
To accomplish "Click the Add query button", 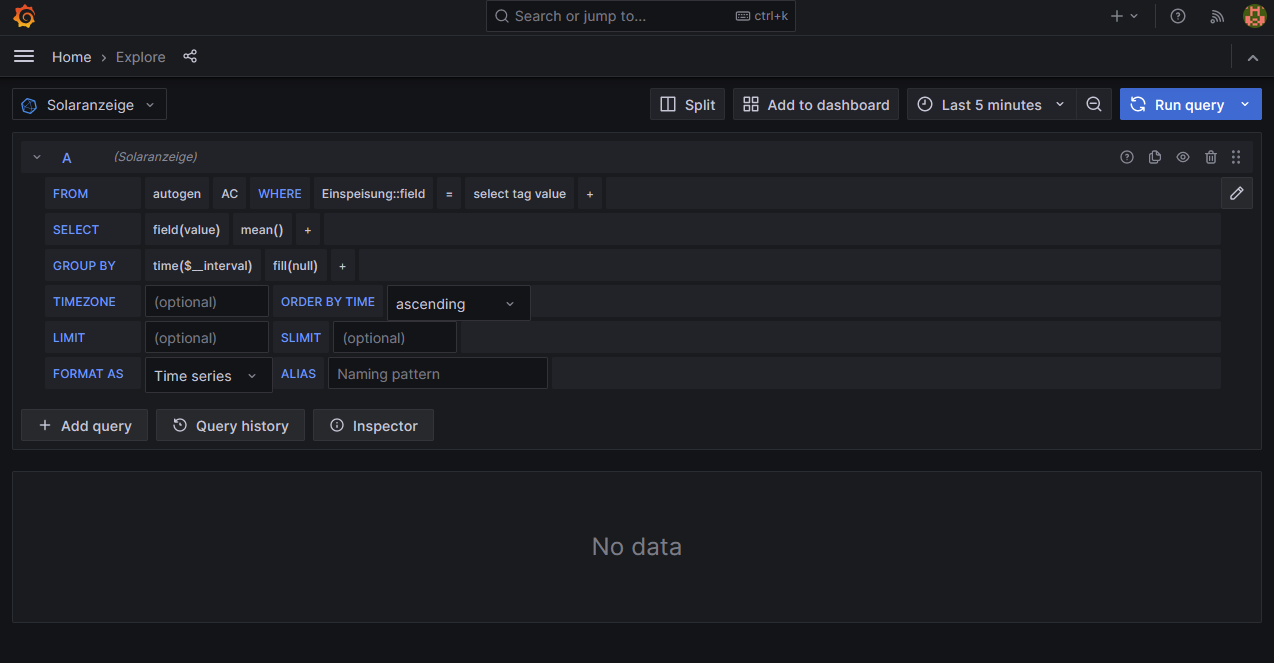I will [x=85, y=426].
